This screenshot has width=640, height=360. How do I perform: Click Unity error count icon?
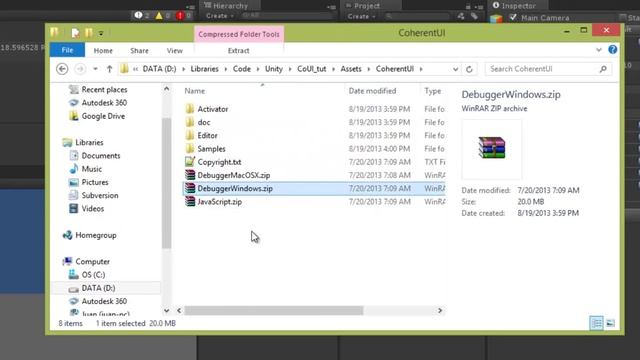(180, 16)
